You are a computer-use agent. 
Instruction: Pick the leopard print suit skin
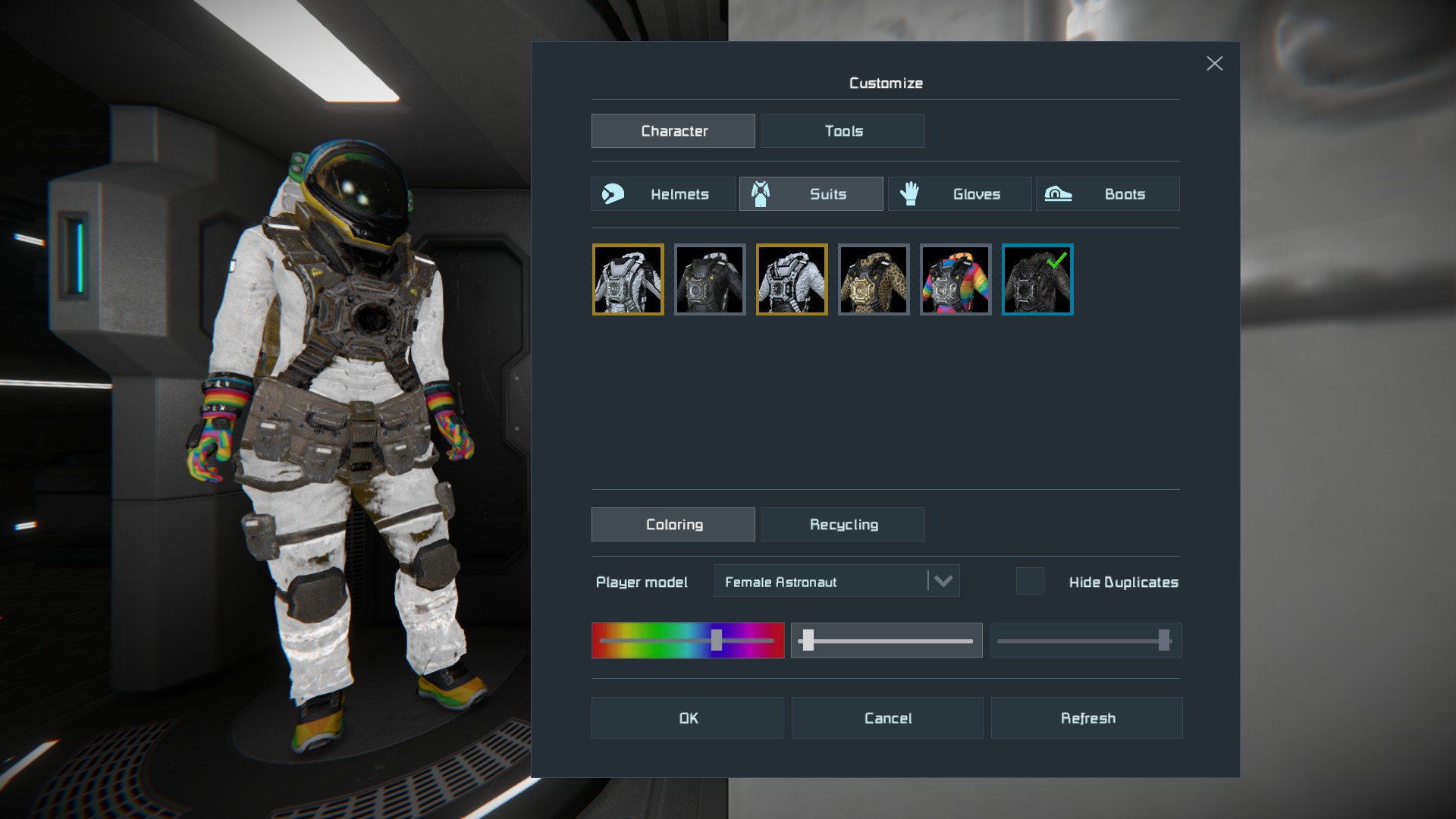tap(874, 279)
